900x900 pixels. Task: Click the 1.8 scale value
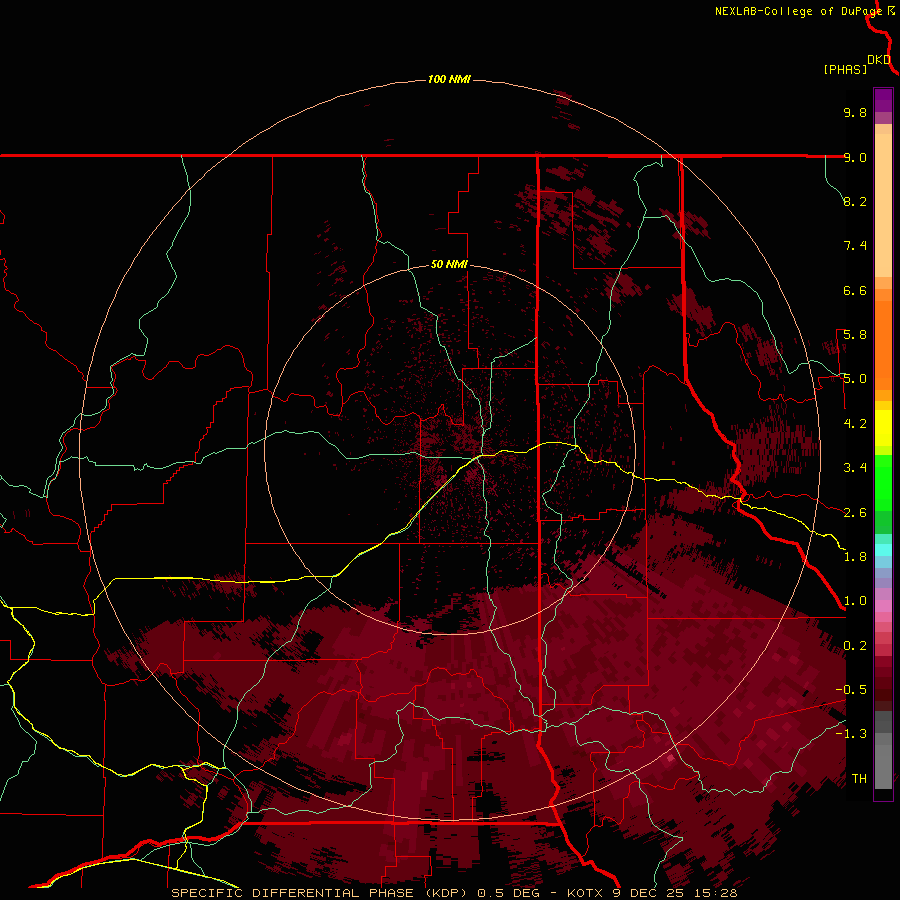pyautogui.click(x=855, y=557)
